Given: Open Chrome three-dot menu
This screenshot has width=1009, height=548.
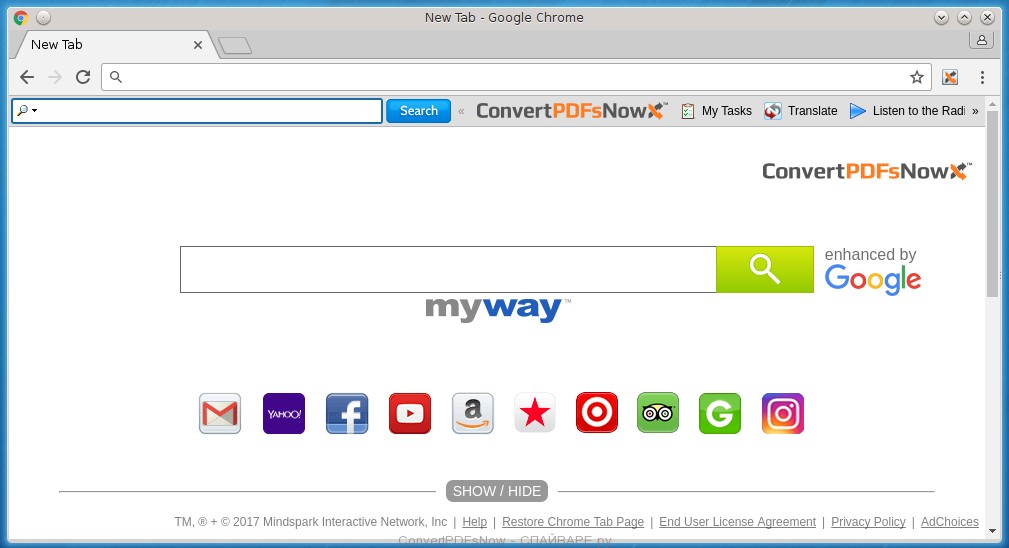Looking at the screenshot, I should point(982,77).
